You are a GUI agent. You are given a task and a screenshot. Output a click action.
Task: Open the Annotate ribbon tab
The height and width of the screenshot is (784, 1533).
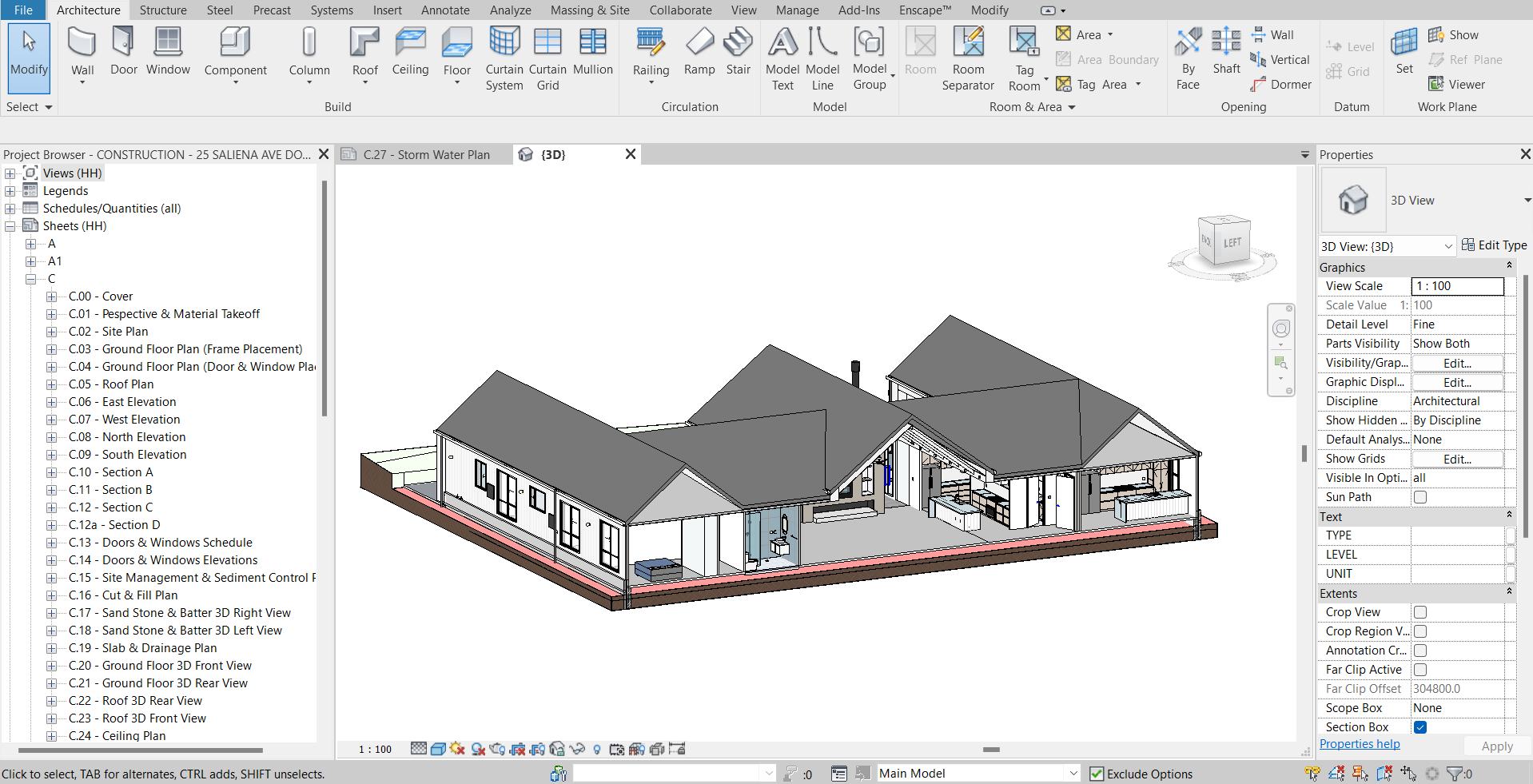tap(445, 10)
